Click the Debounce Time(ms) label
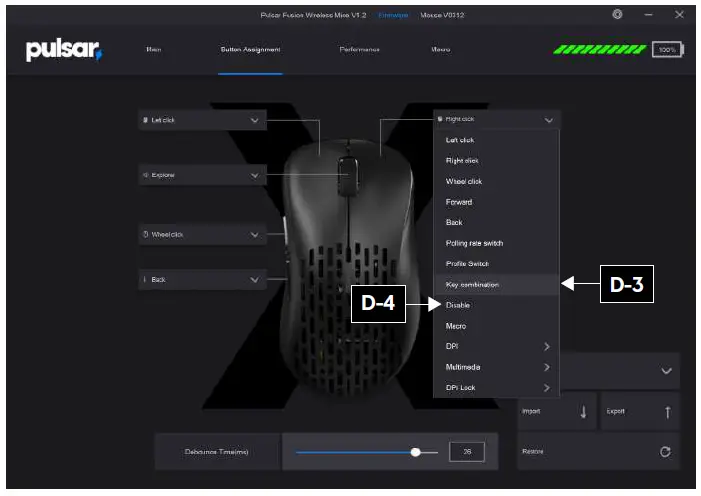 [216, 452]
